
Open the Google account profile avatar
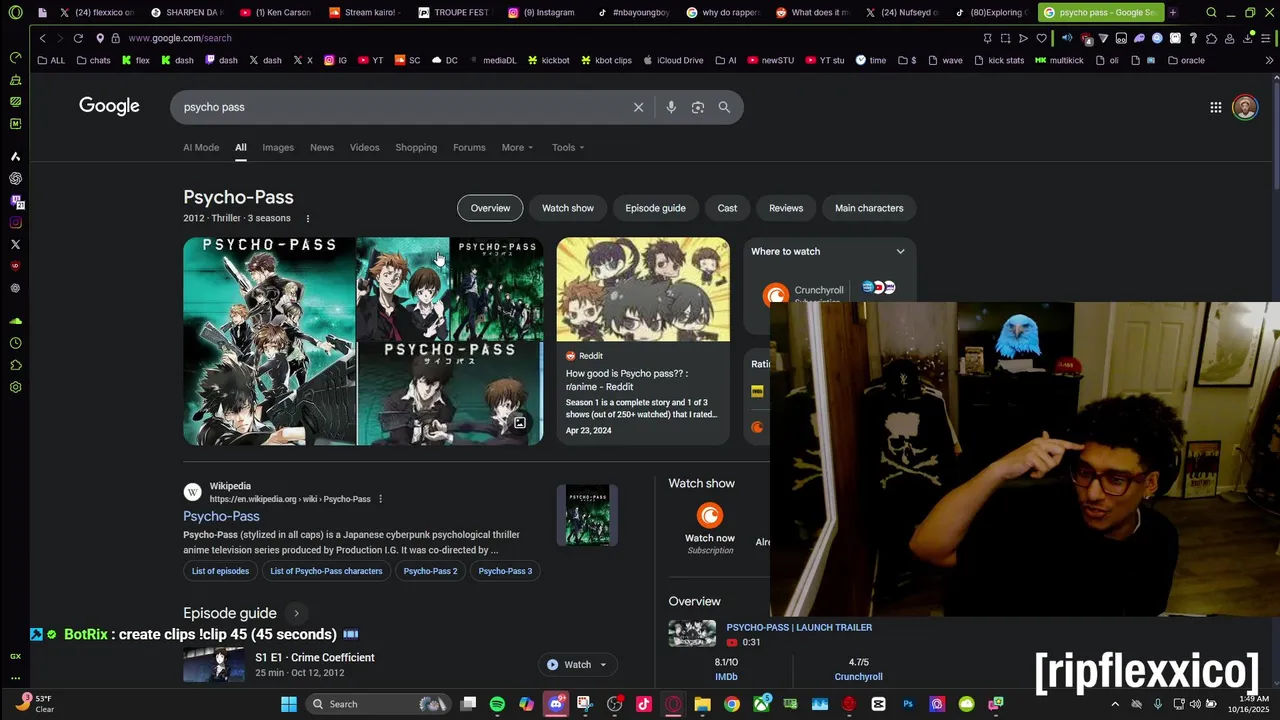click(1245, 107)
